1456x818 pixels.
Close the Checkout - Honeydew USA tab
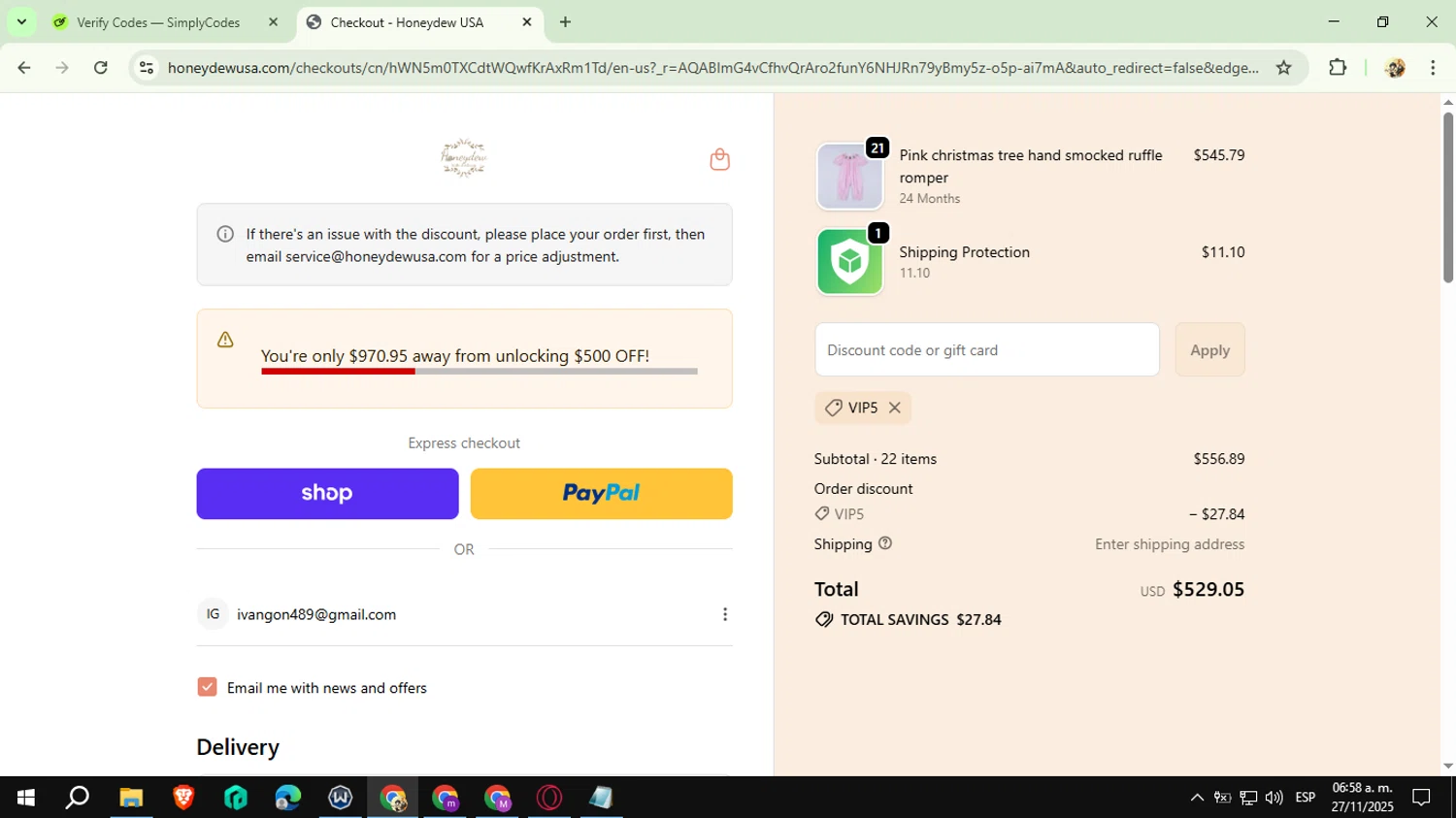(x=527, y=22)
